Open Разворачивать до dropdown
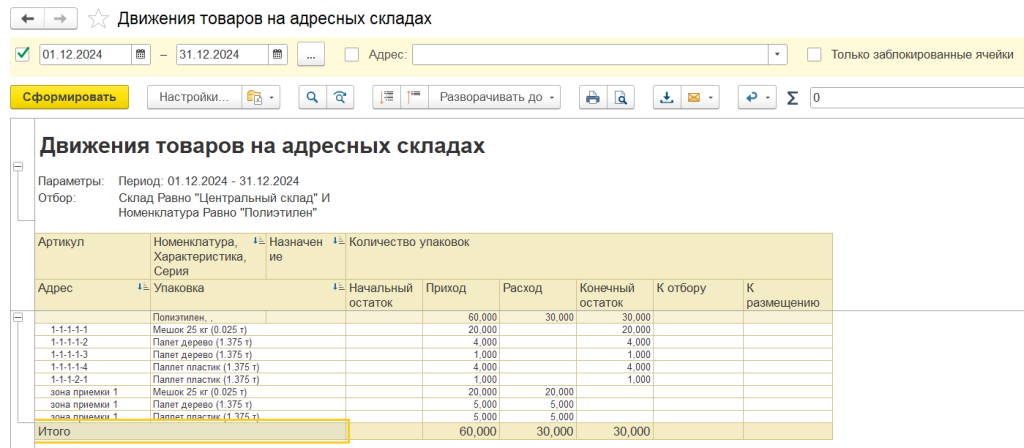 [496, 97]
